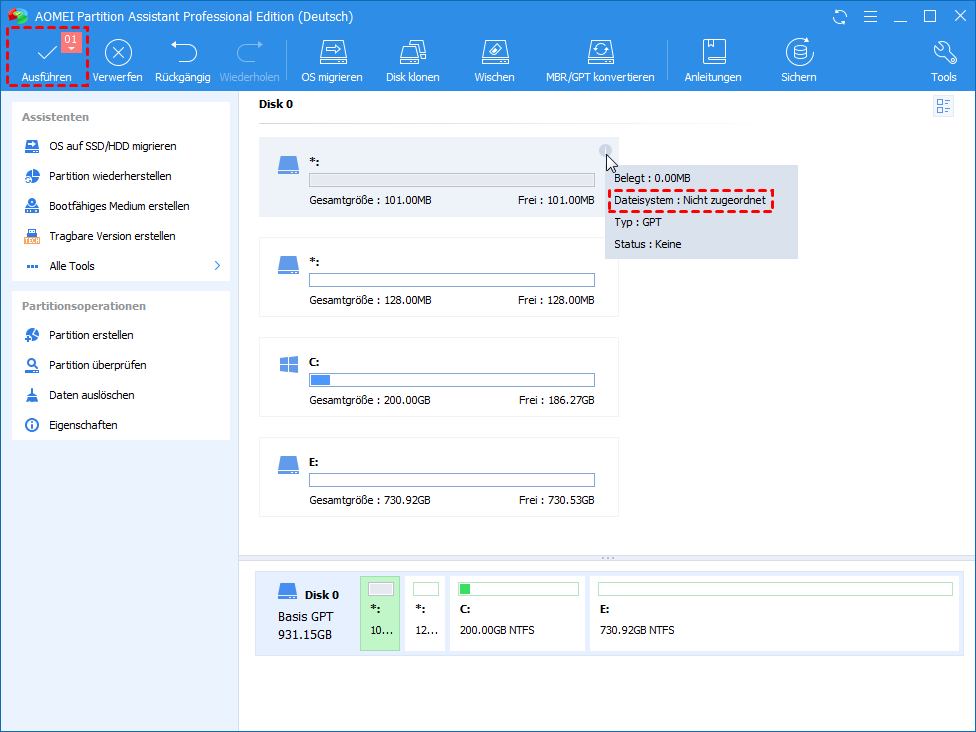The image size is (976, 732).
Task: Select 200.00GB NTFS block in disk map
Action: [517, 614]
